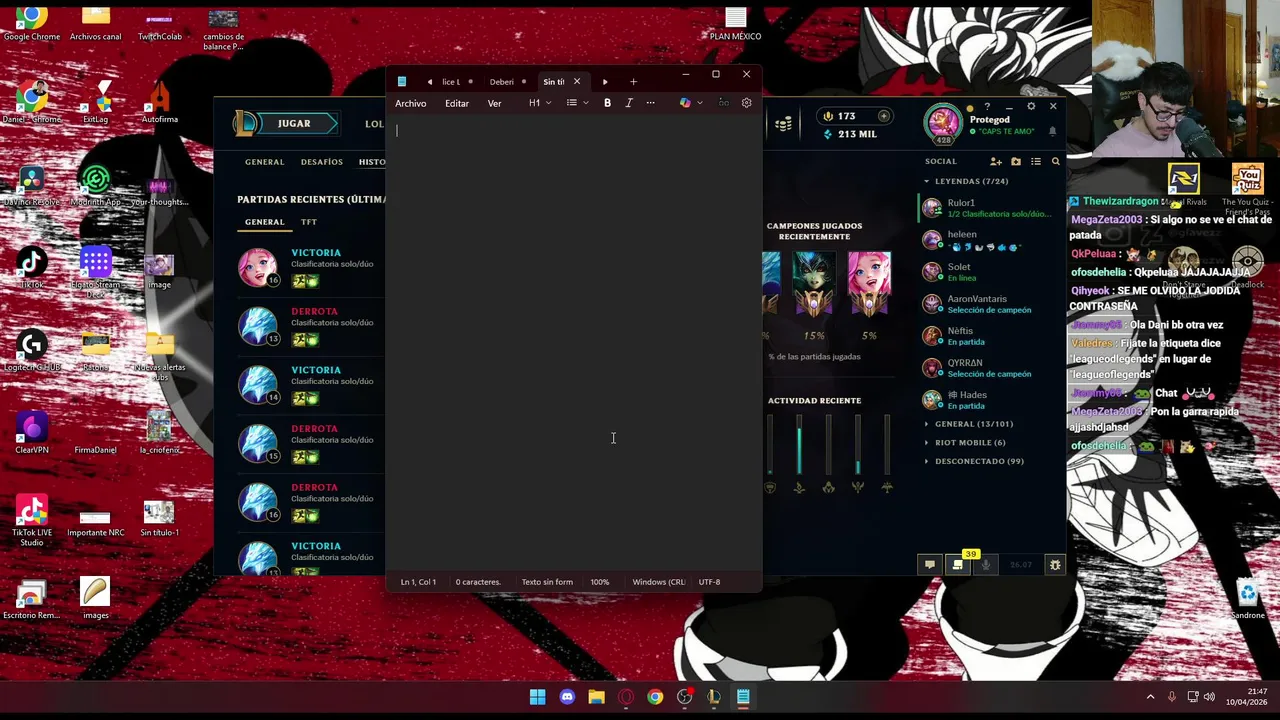Open File Explorer from the taskbar
Viewport: 1280px width, 720px height.
(596, 697)
